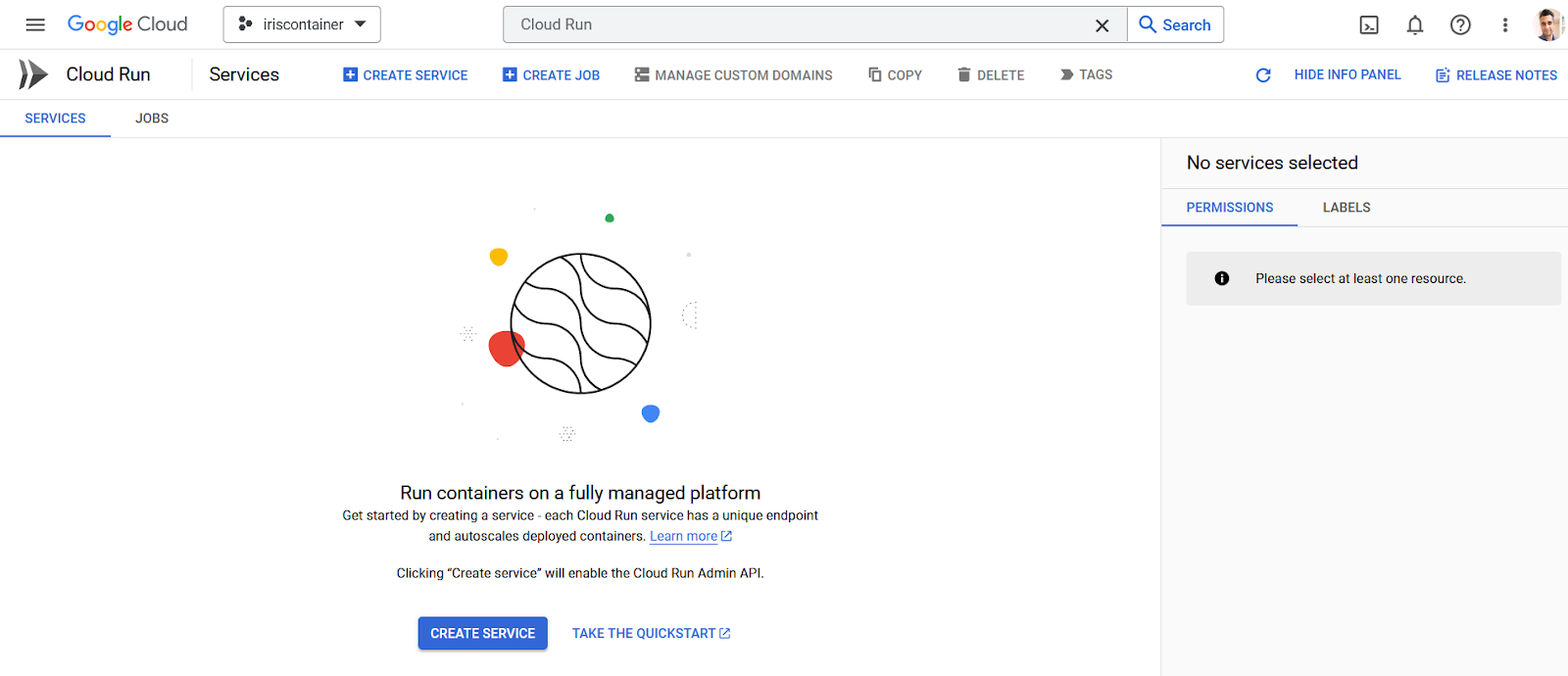Screen dimensions: 1568x676
Task: Open the main navigation hamburger menu
Action: (35, 24)
